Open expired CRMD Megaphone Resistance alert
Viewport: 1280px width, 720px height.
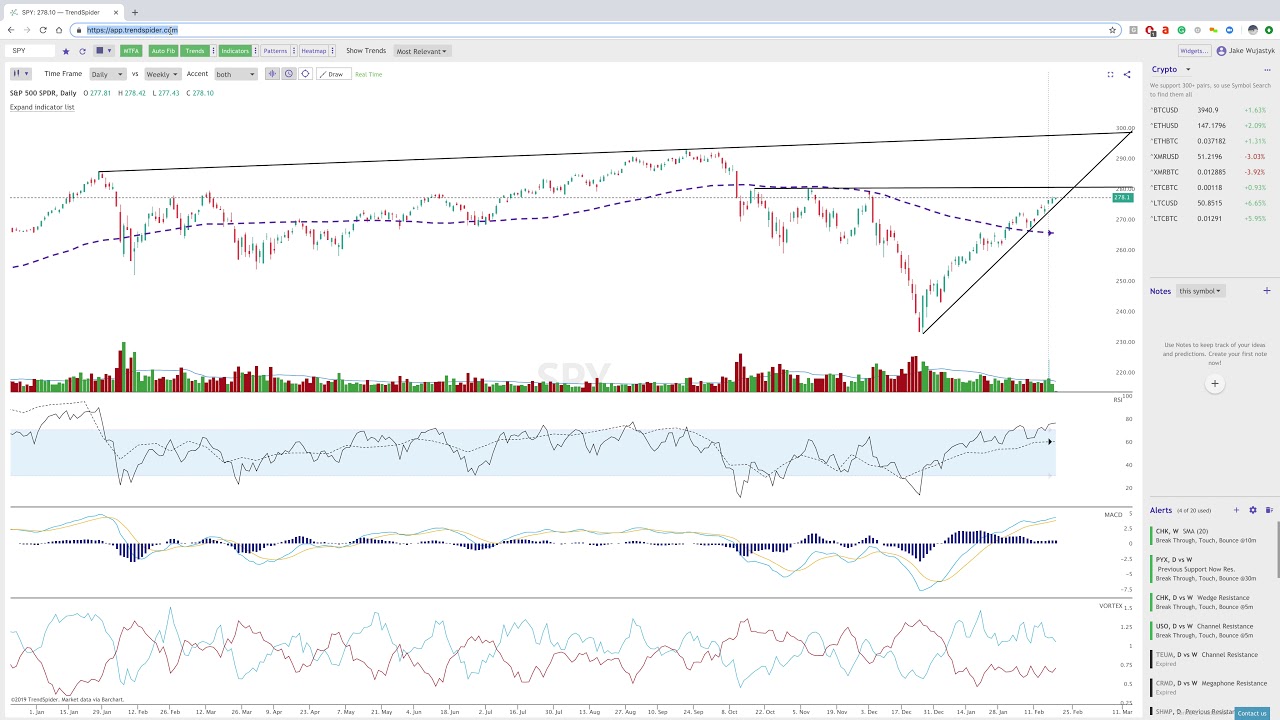coord(1210,688)
